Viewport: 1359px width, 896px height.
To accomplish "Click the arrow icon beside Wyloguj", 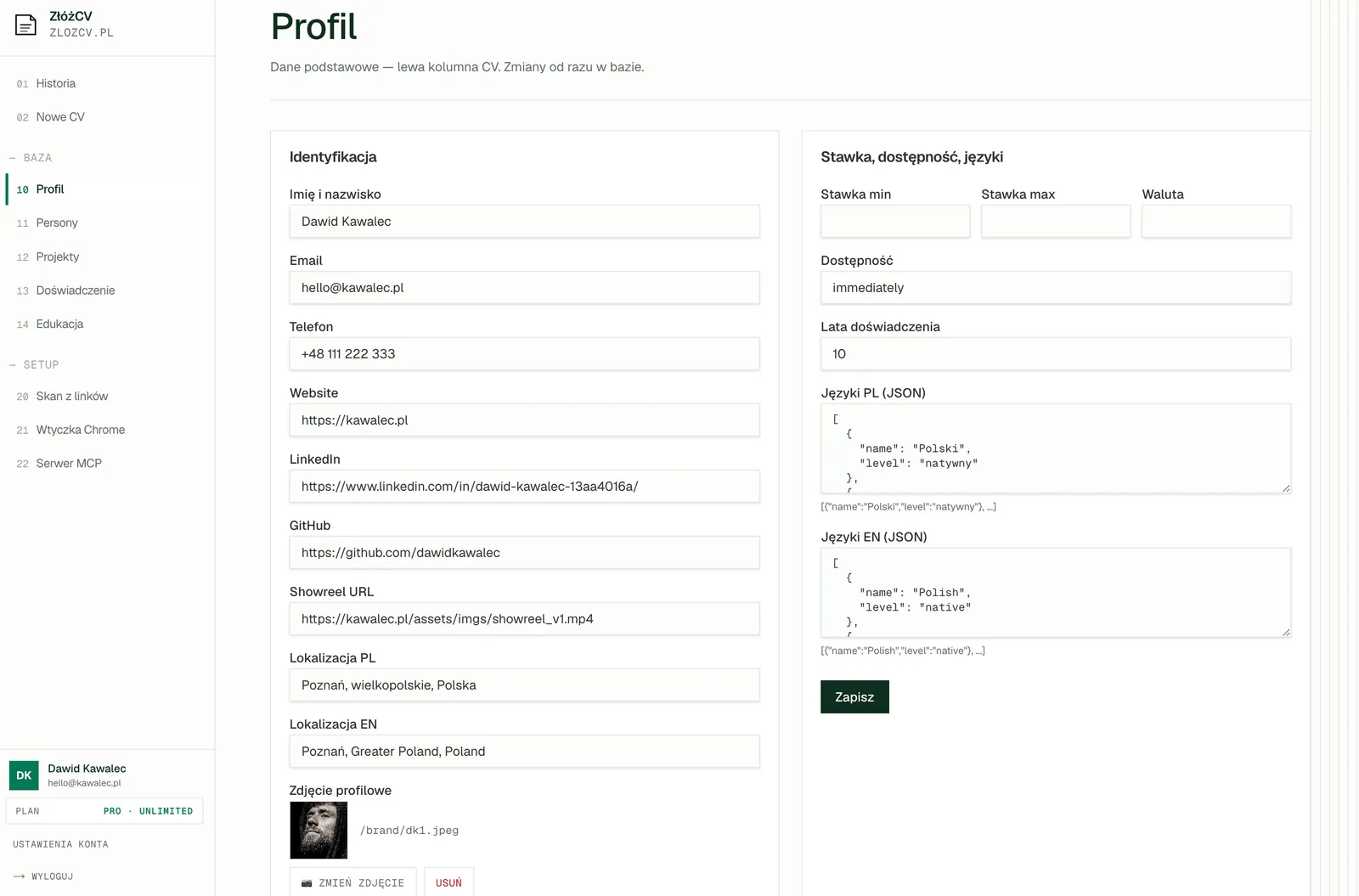I will coord(19,876).
